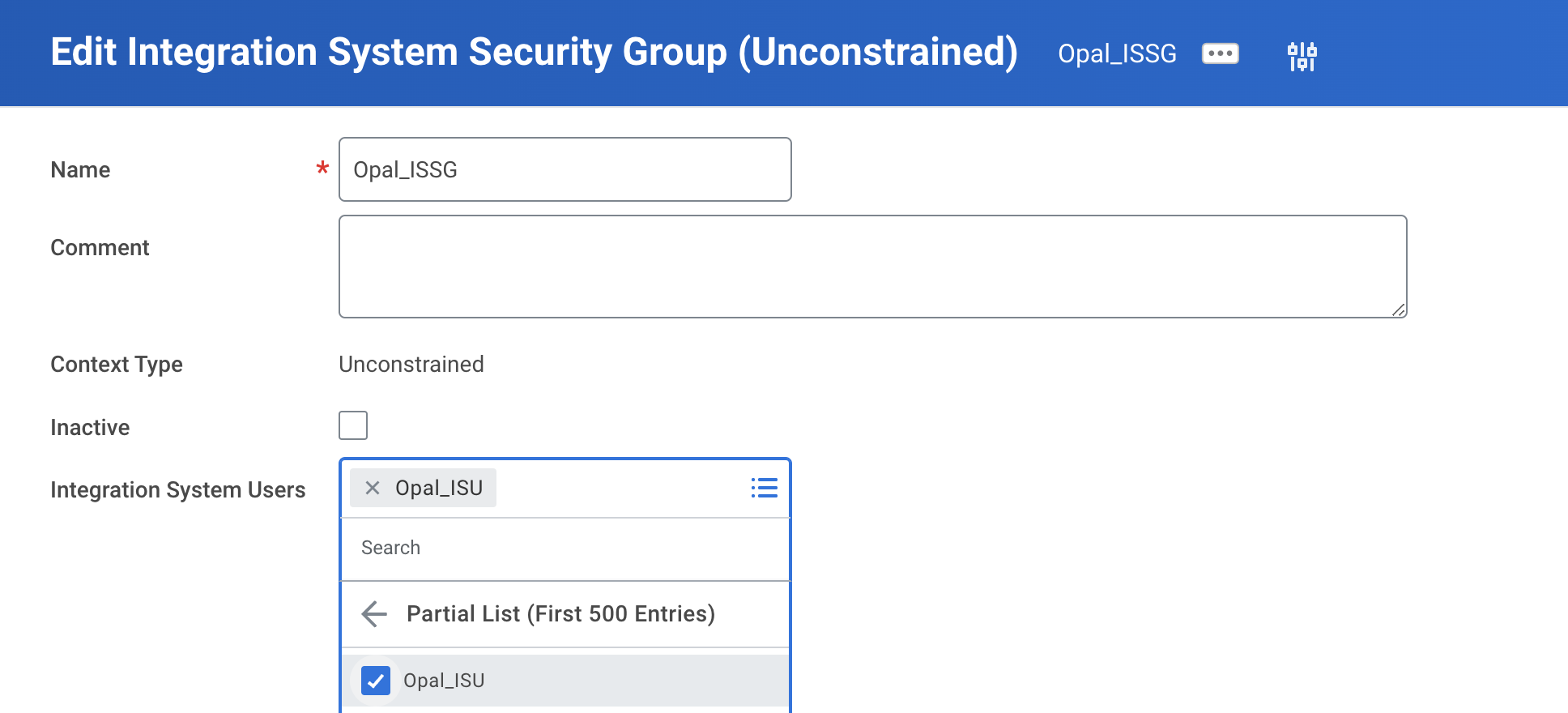The image size is (1568, 713).
Task: Click inside the Comment text area
Action: (872, 267)
